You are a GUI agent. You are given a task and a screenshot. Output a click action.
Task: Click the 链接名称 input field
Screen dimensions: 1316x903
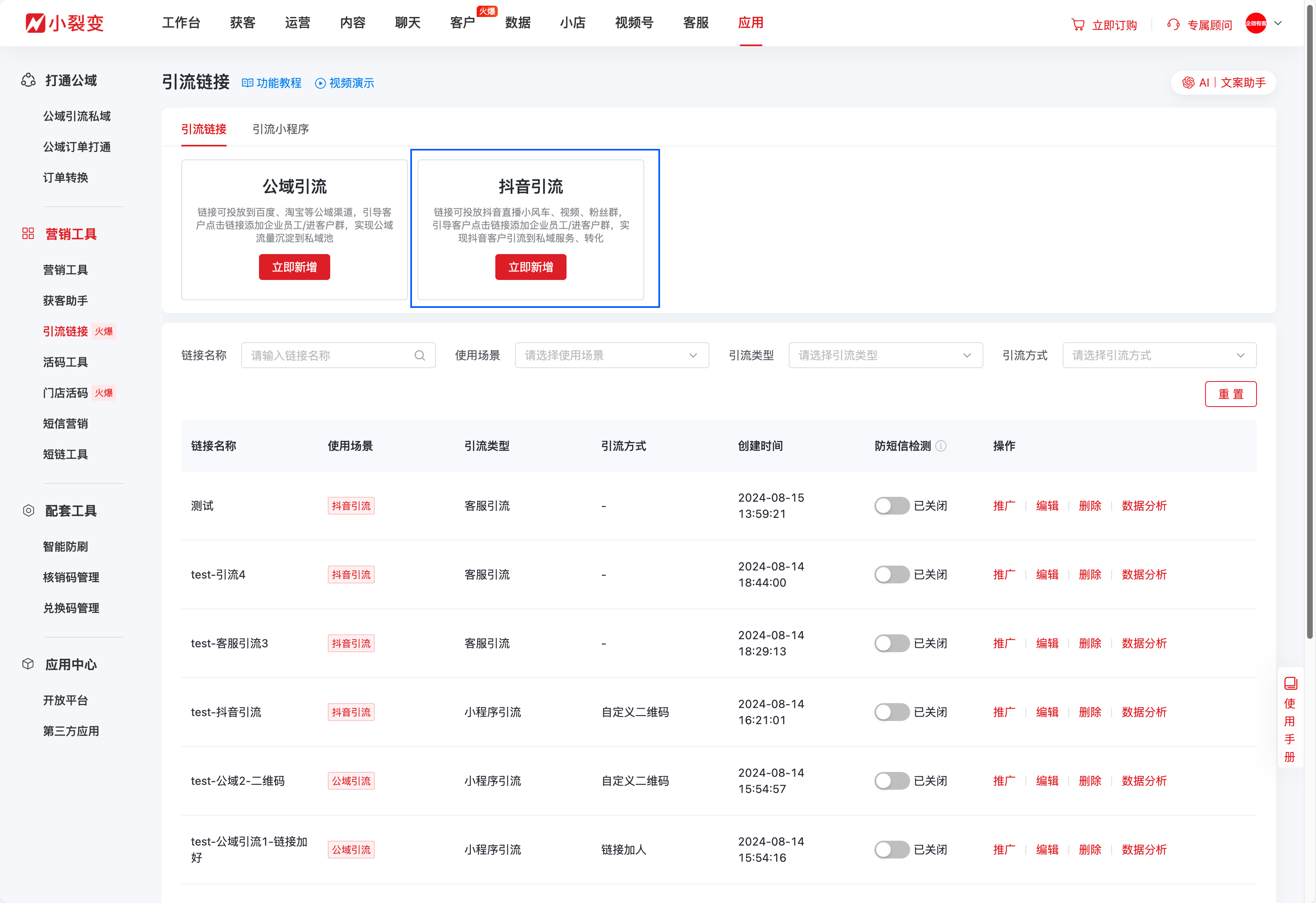point(331,356)
